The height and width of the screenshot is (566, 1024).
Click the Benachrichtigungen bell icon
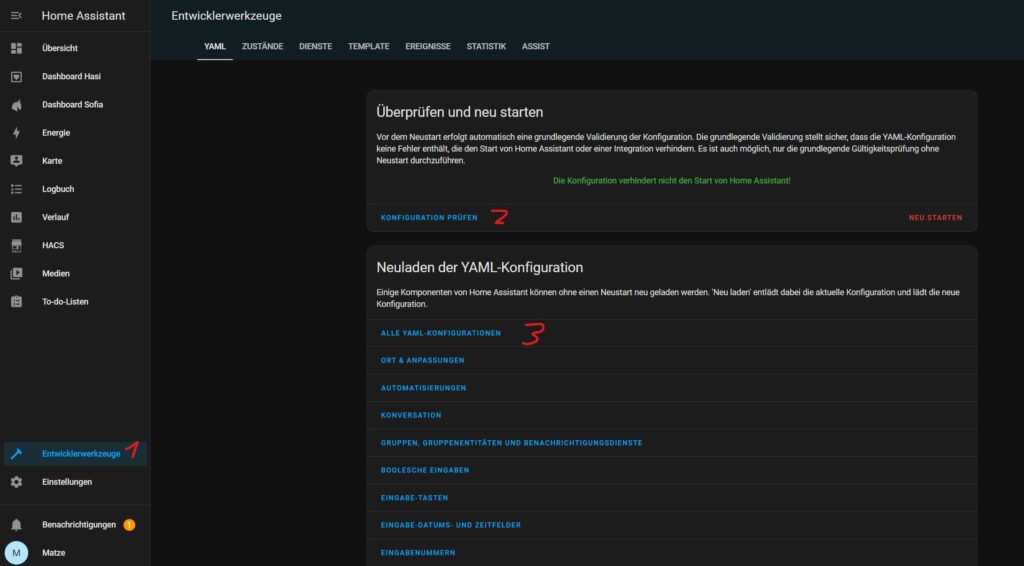[16, 525]
